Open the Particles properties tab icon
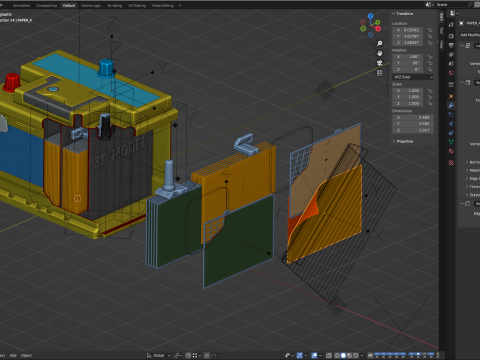 (451, 115)
